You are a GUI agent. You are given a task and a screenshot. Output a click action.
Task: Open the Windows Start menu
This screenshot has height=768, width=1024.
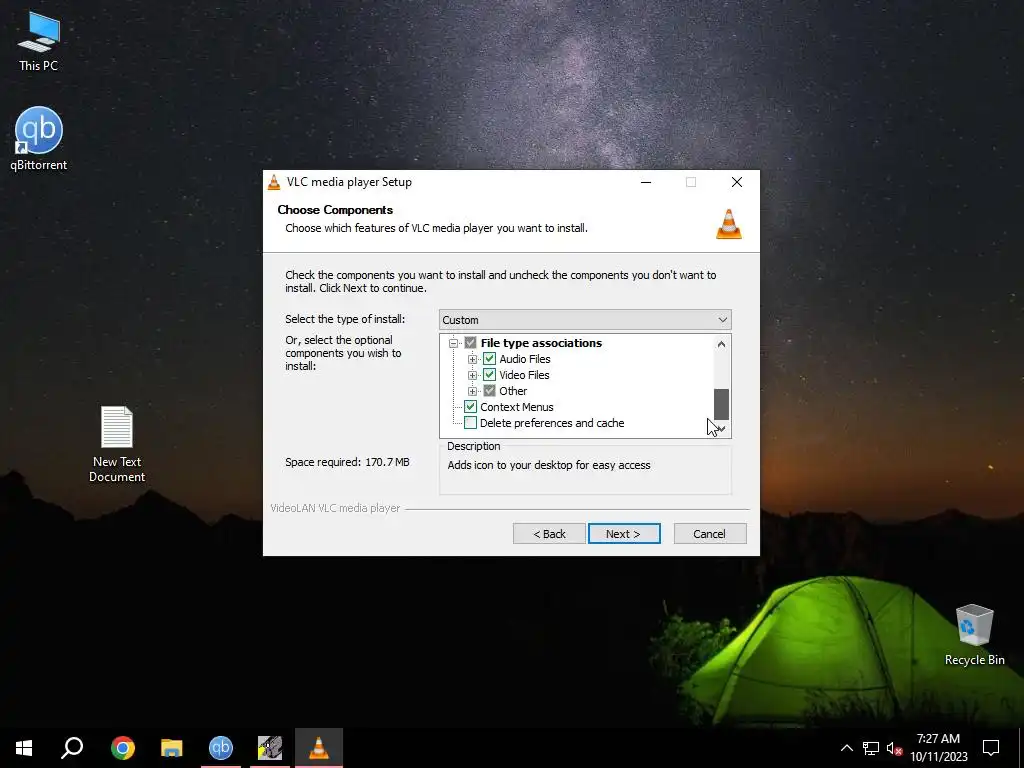tap(24, 748)
